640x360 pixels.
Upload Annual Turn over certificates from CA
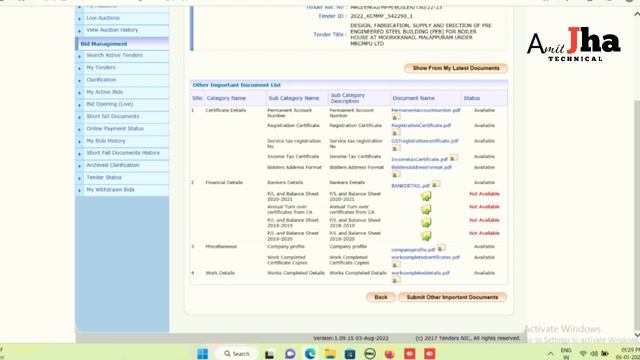426,209
